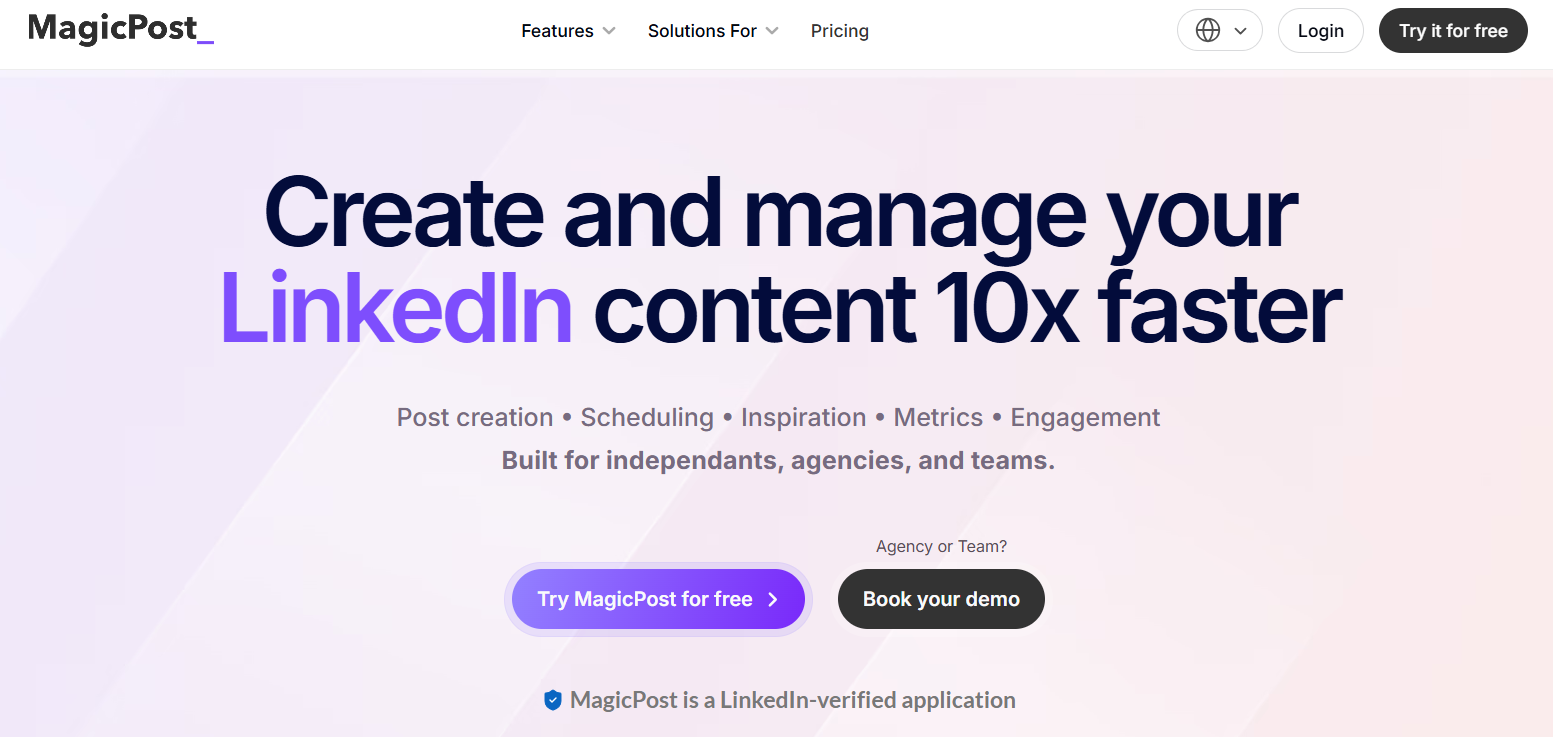Image resolution: width=1553 pixels, height=737 pixels.
Task: Click the purple LinkedIn word in headline
Action: coord(396,308)
